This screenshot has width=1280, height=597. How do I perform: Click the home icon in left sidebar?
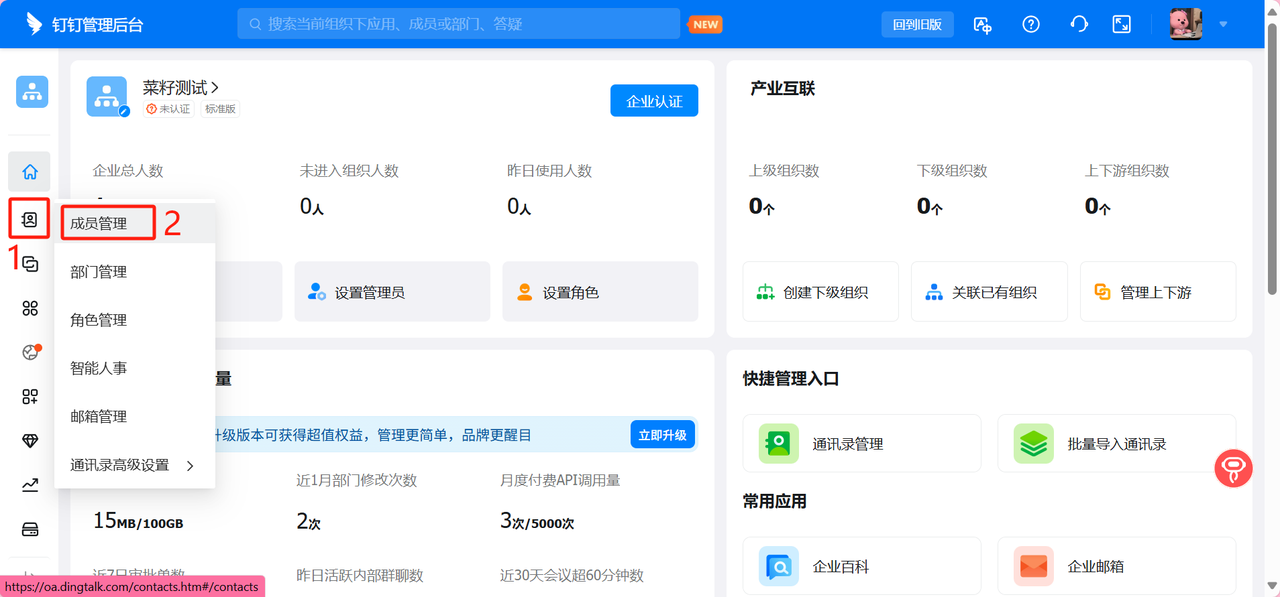(x=30, y=172)
